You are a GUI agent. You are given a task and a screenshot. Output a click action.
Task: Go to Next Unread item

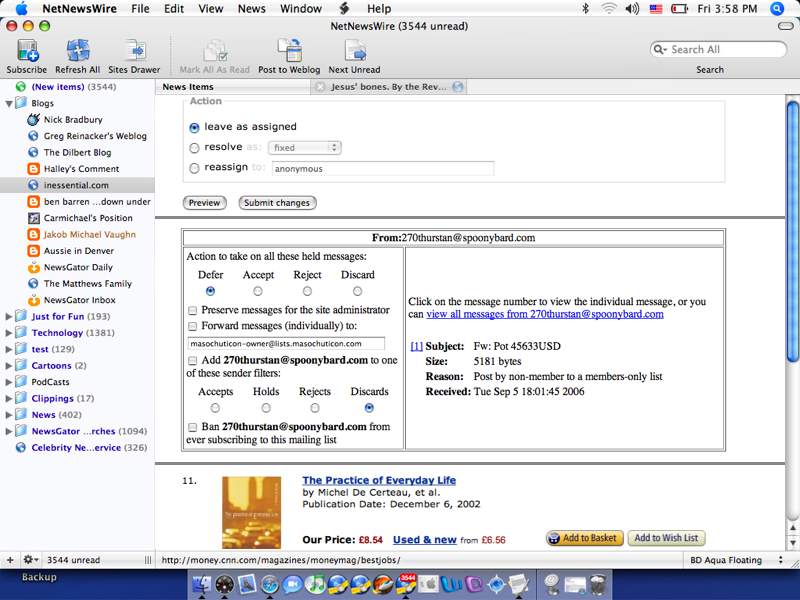[x=355, y=51]
